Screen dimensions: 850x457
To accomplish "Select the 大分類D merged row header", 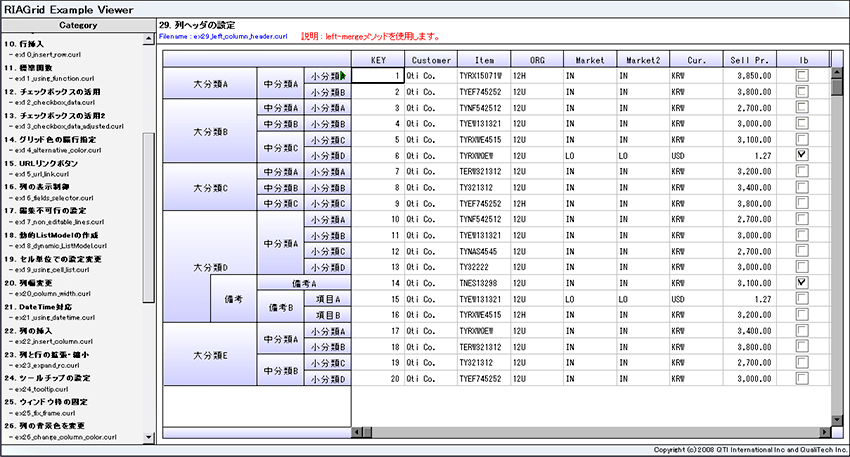I will click(210, 267).
